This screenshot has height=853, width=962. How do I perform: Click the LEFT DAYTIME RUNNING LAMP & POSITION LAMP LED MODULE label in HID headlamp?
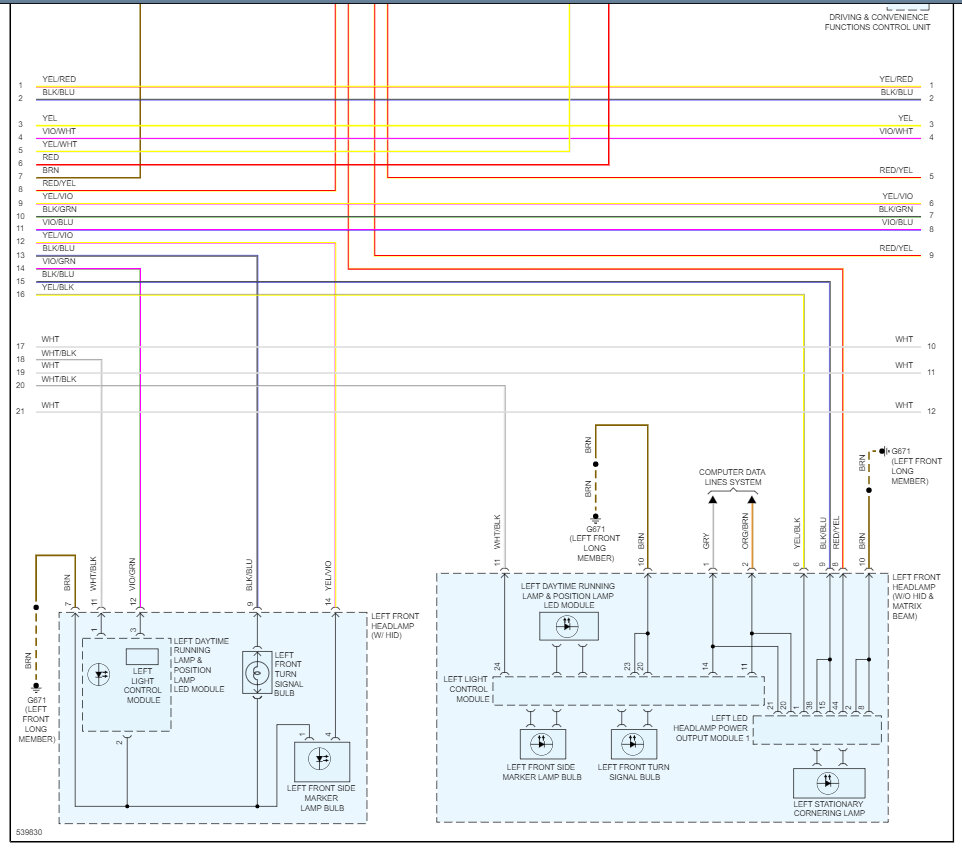[x=201, y=665]
